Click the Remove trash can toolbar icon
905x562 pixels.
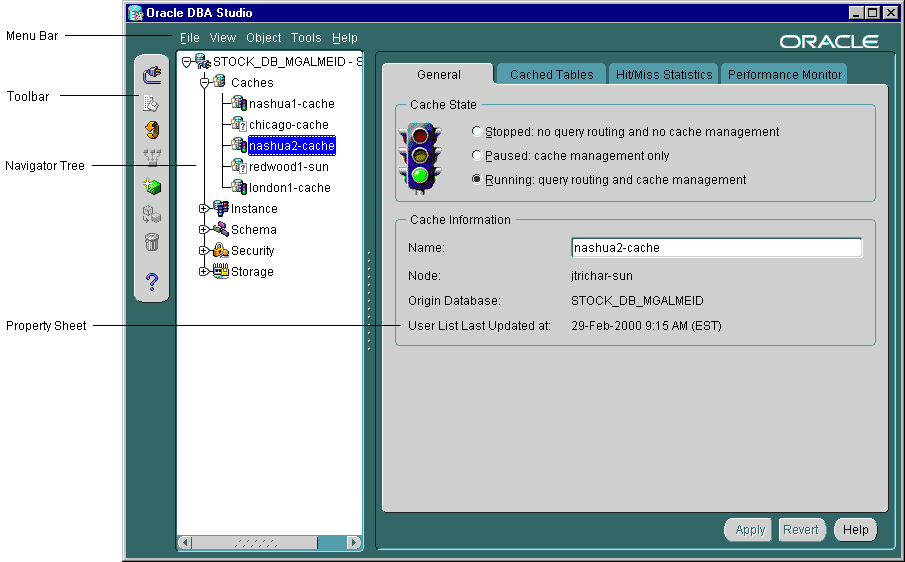click(x=152, y=242)
